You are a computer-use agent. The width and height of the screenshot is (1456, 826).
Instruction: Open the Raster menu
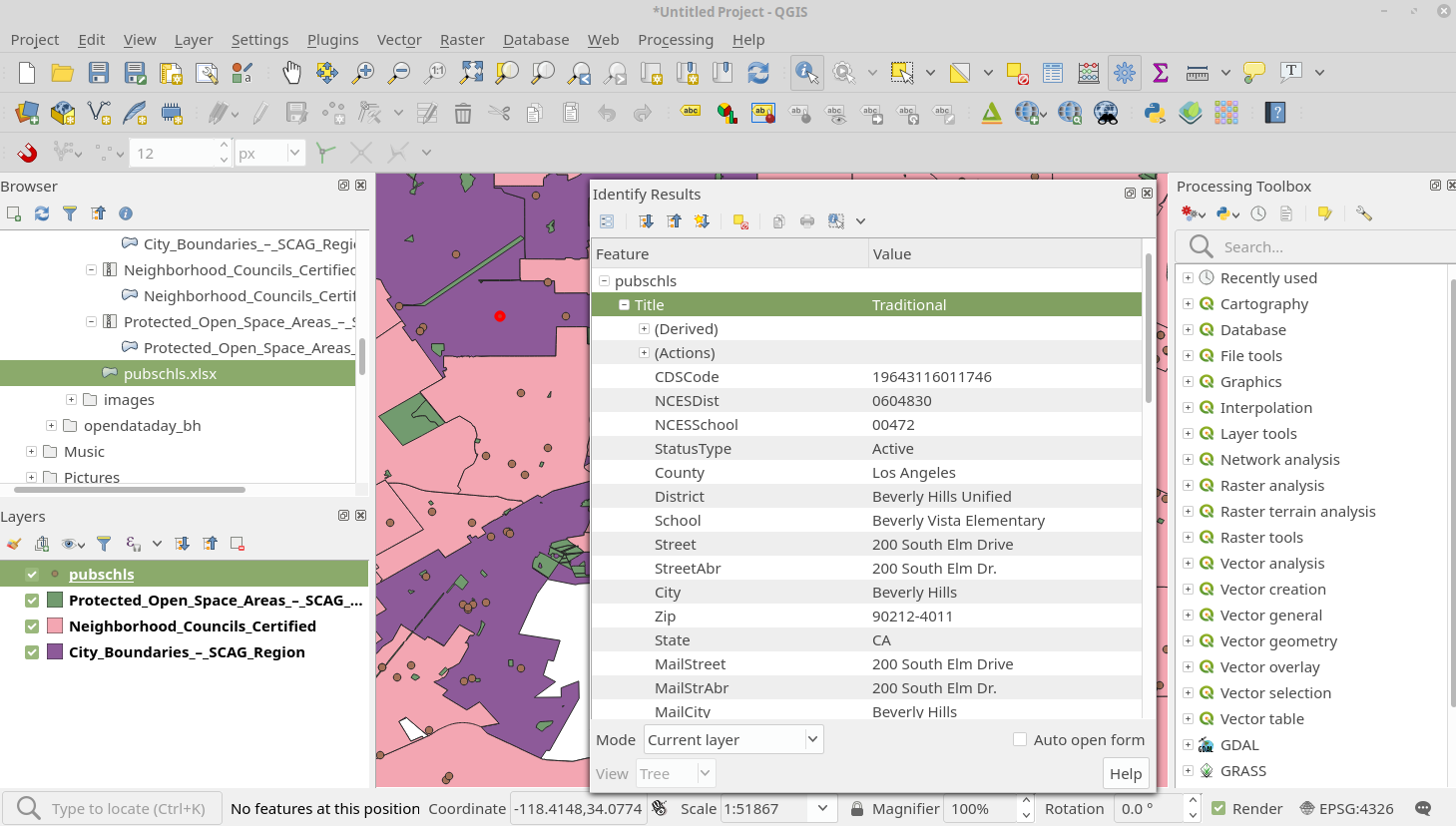[x=462, y=40]
